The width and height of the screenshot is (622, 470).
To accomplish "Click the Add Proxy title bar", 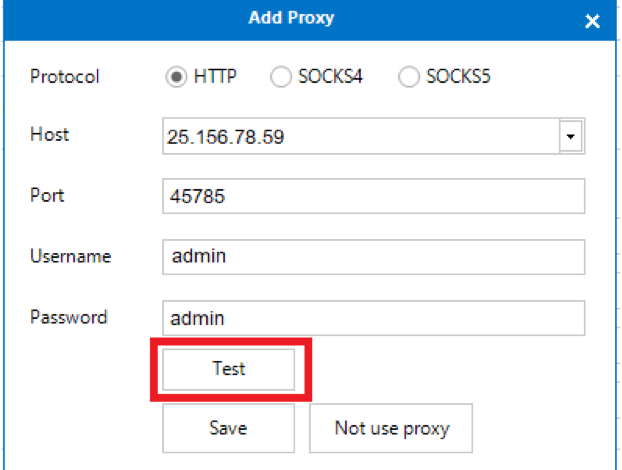I will pyautogui.click(x=292, y=18).
